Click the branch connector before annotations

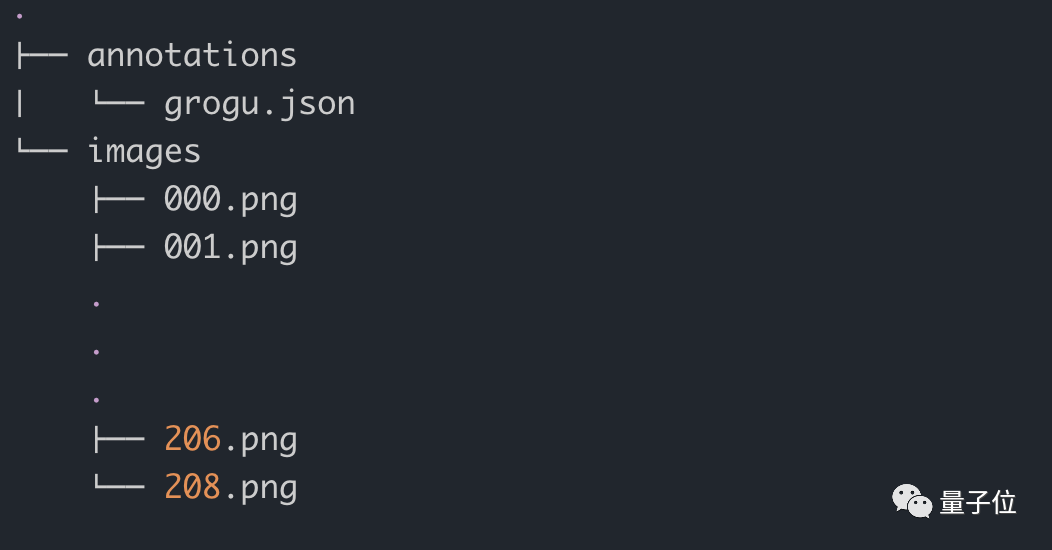tap(42, 56)
